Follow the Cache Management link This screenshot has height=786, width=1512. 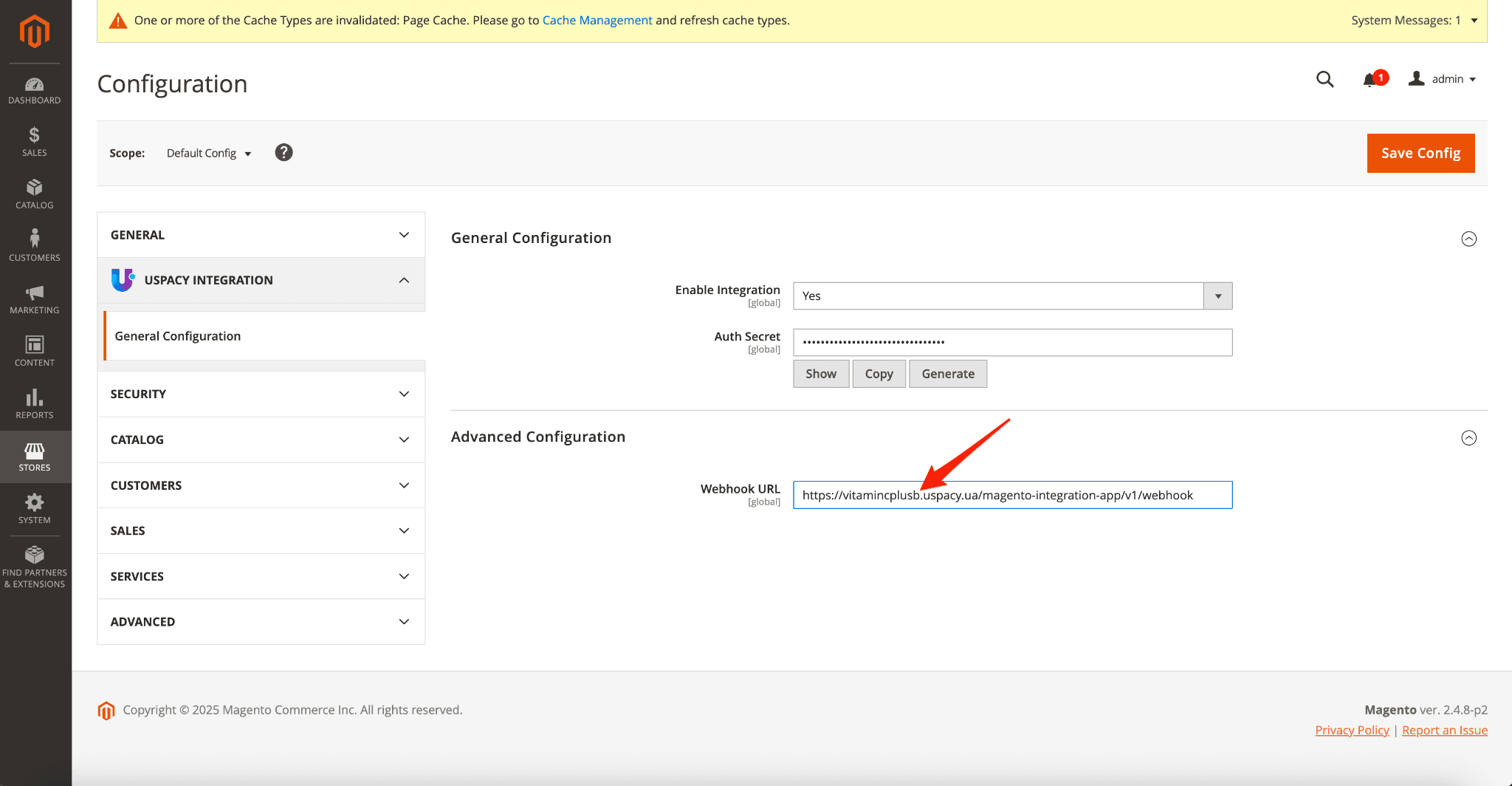coord(597,20)
